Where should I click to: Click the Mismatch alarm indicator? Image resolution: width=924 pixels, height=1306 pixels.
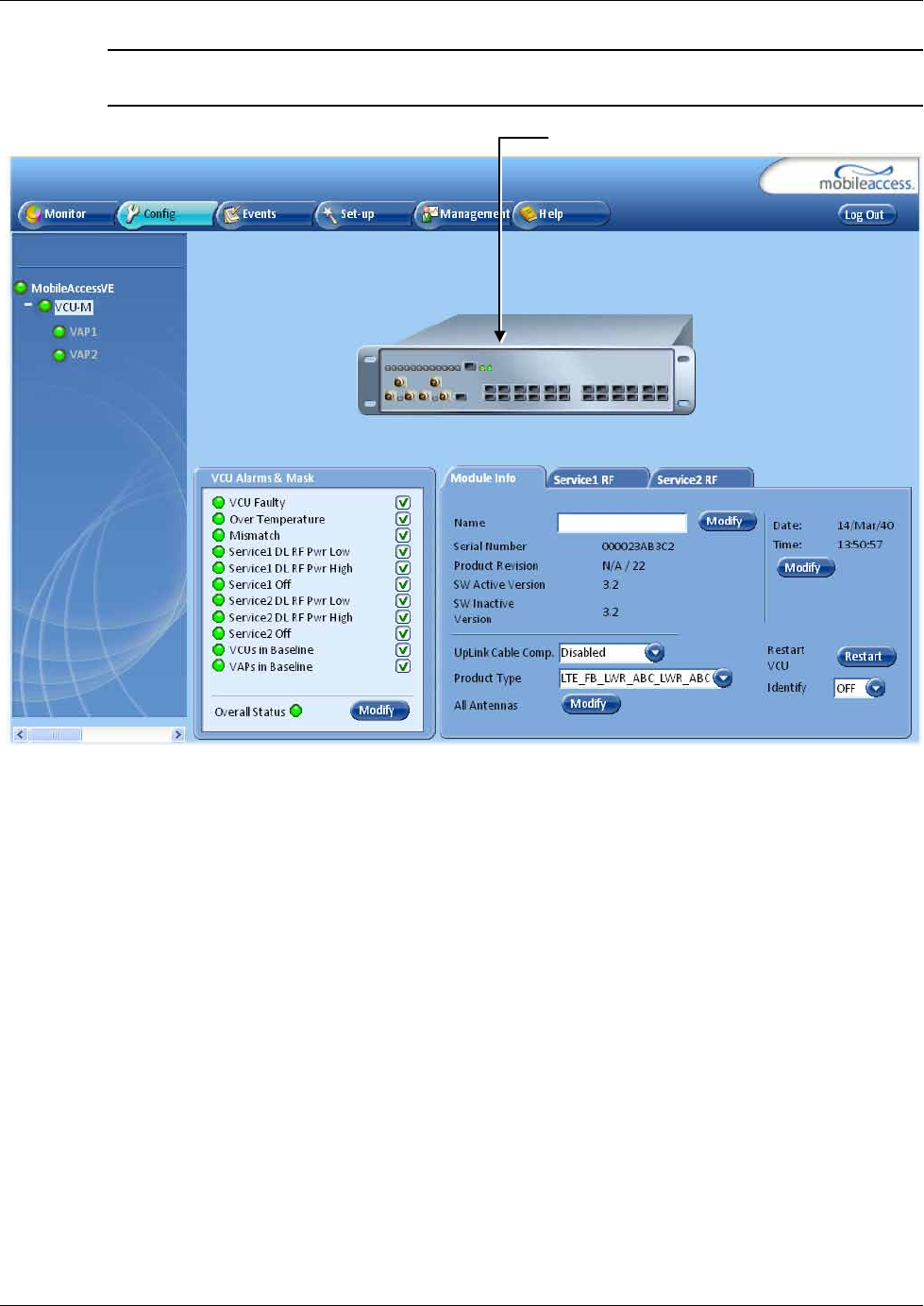[x=219, y=535]
